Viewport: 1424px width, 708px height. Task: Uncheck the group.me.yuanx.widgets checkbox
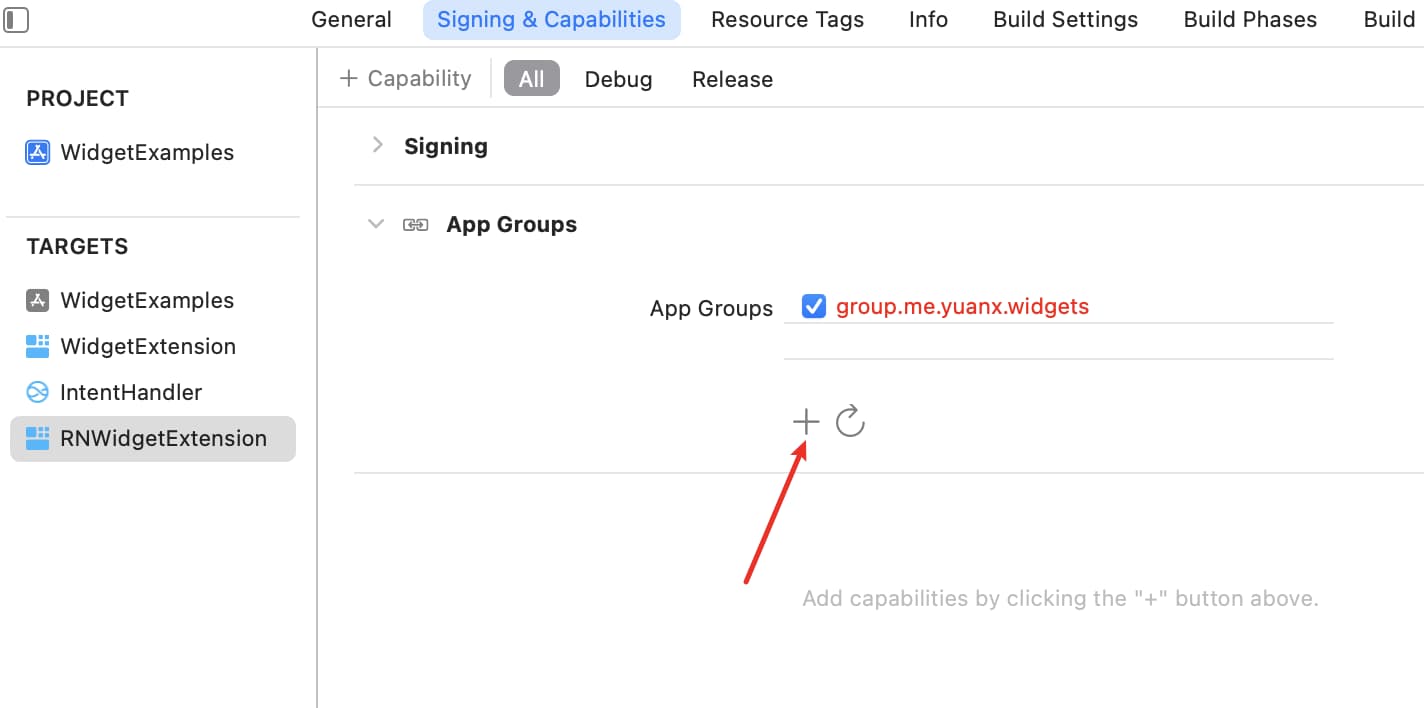point(814,306)
